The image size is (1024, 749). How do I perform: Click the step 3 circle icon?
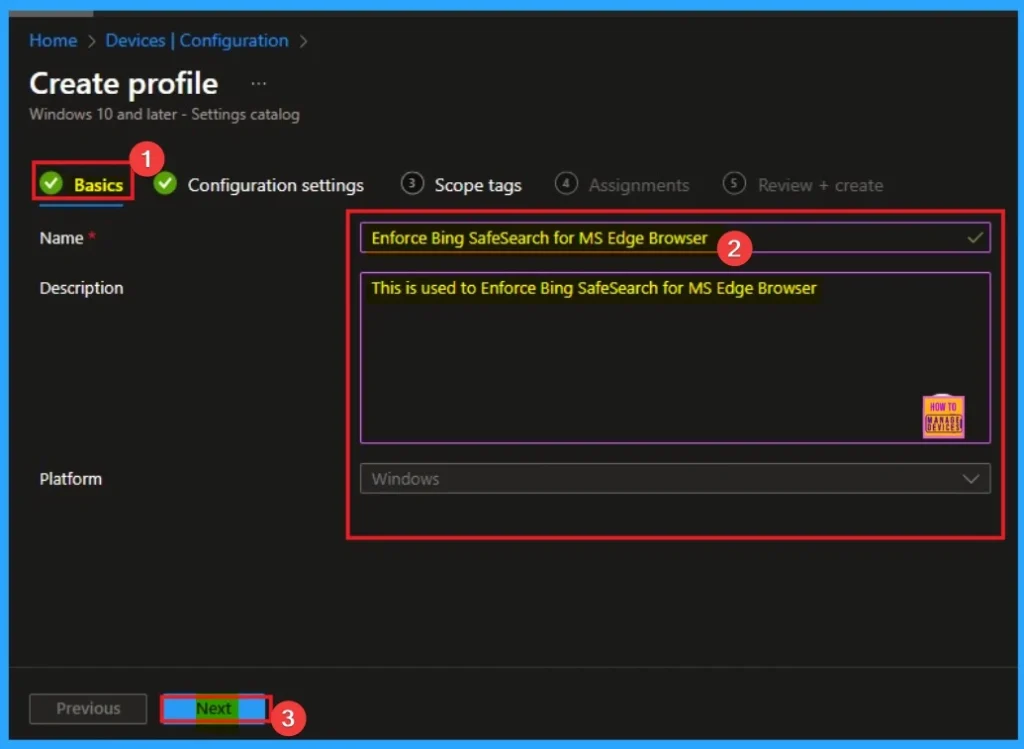[x=412, y=183]
